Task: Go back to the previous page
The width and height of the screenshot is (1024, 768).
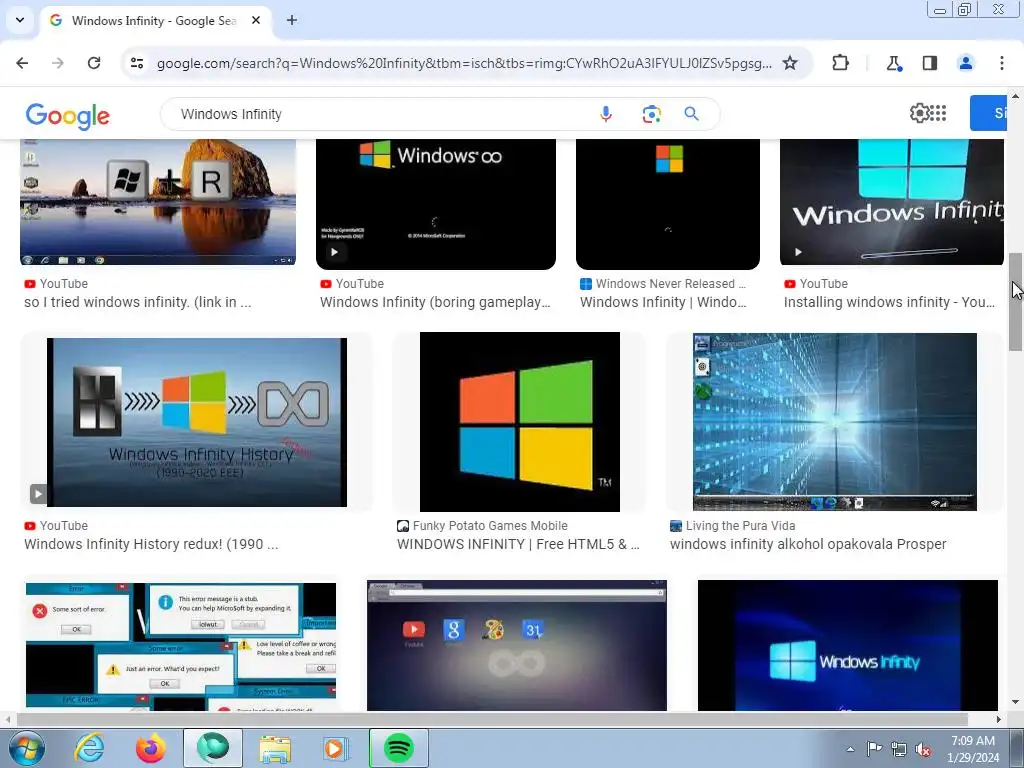Action: click(22, 63)
